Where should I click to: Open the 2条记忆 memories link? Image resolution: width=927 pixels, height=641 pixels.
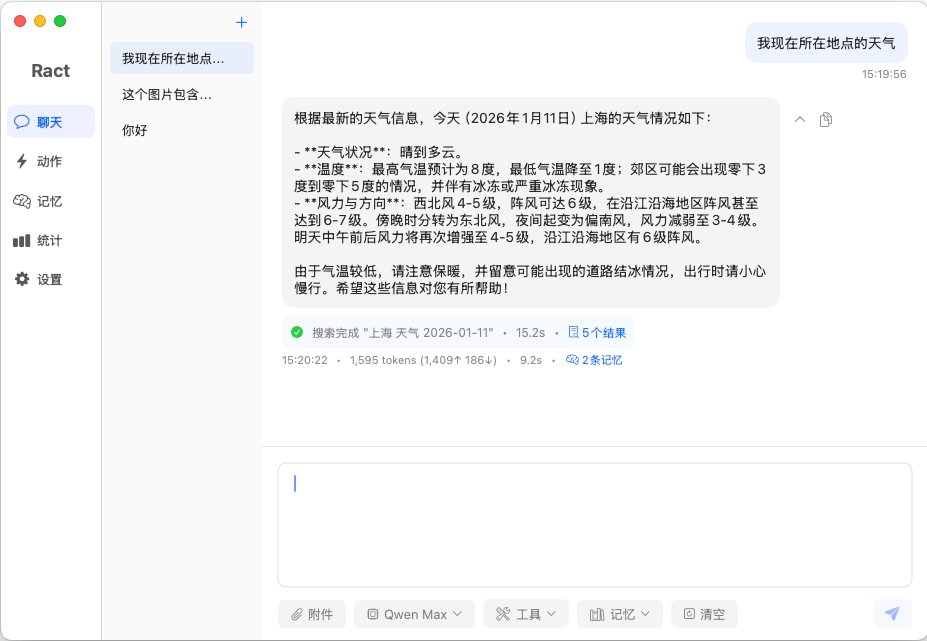coord(594,360)
